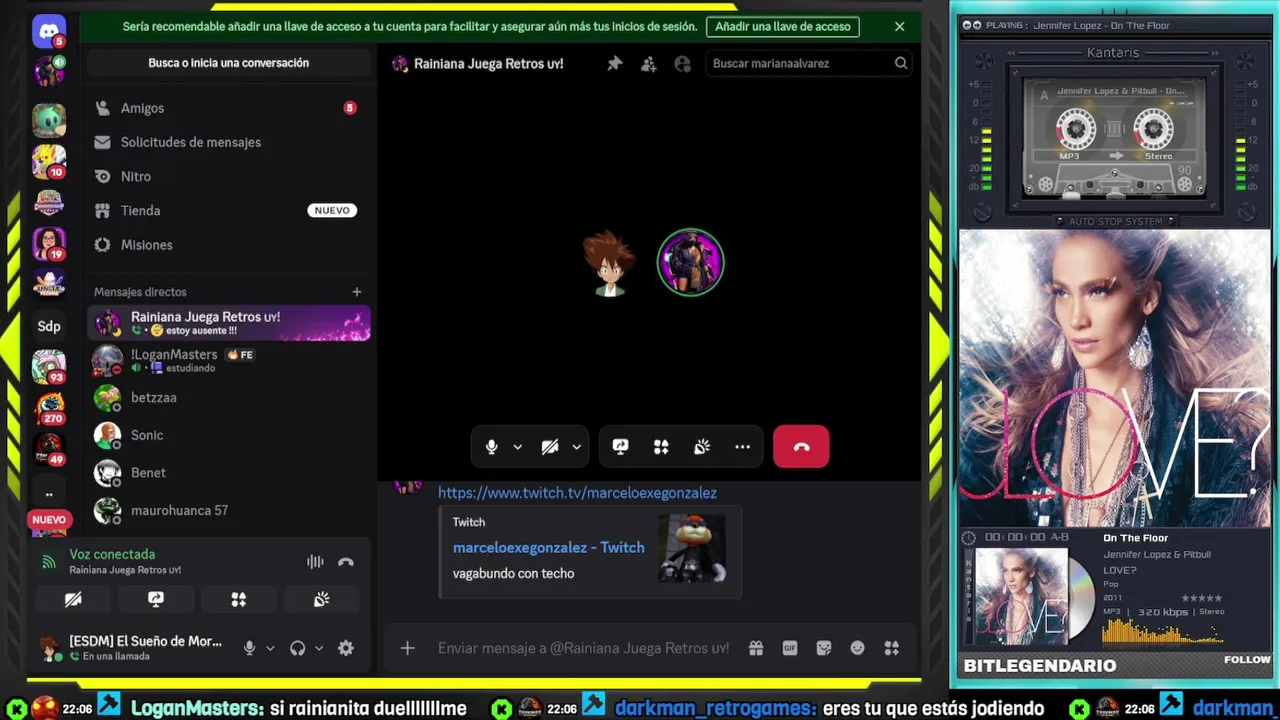
Task: Open Tienda shop
Action: (x=229, y=210)
